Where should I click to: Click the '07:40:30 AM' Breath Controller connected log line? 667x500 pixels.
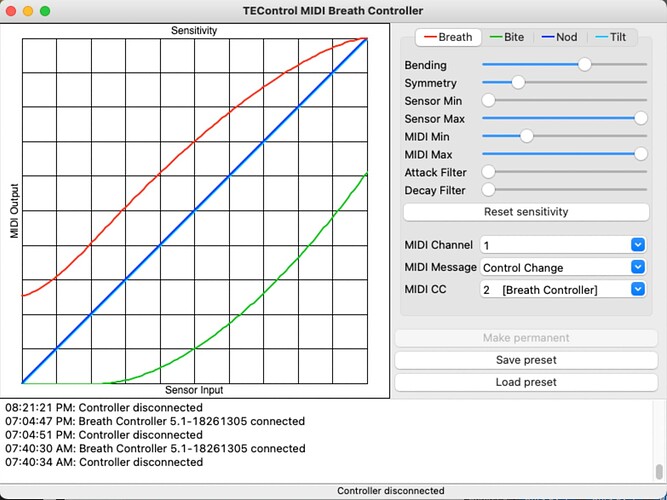click(x=155, y=449)
